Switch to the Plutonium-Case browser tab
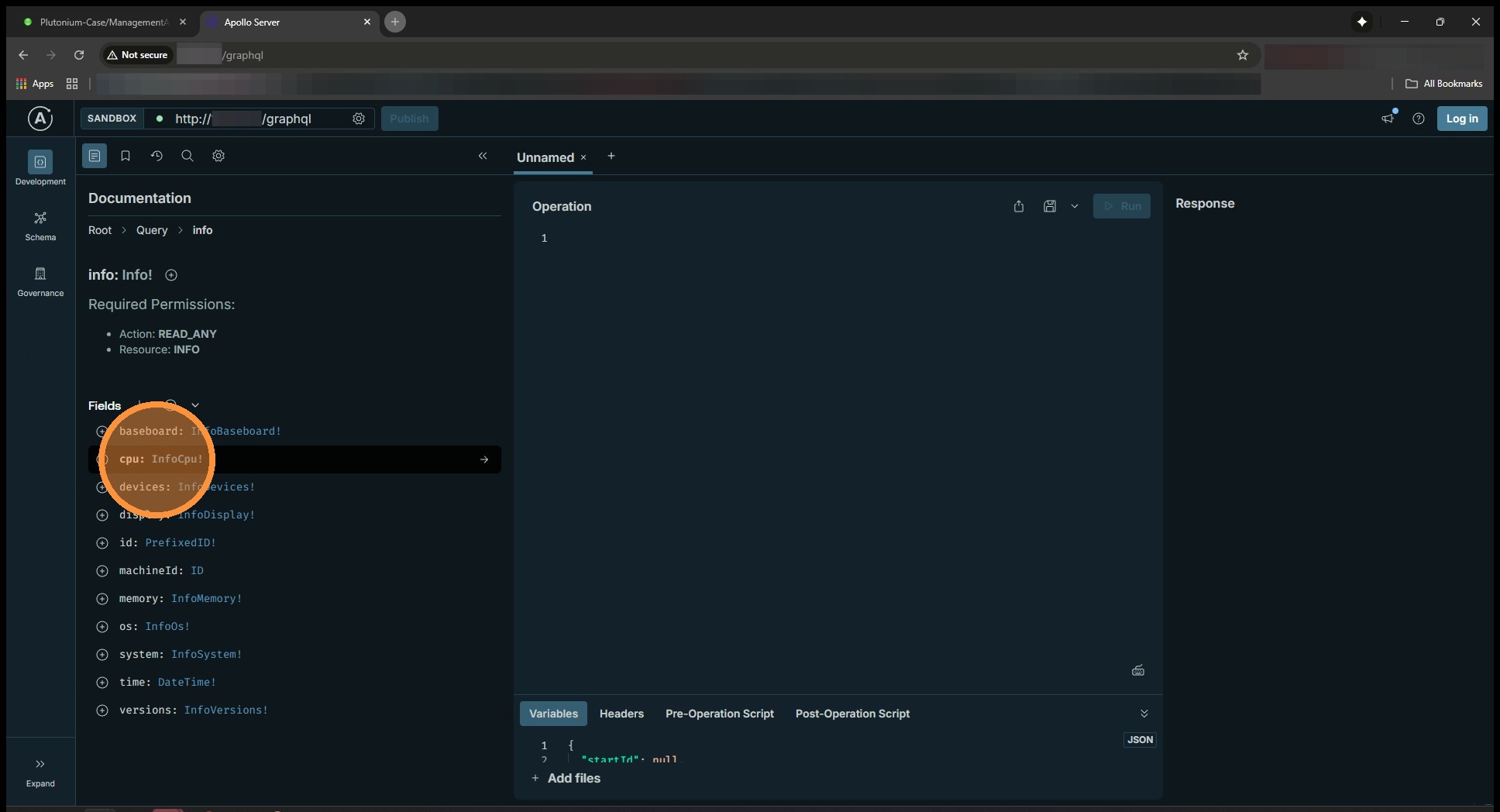Viewport: 1500px width, 812px height. coord(105,22)
